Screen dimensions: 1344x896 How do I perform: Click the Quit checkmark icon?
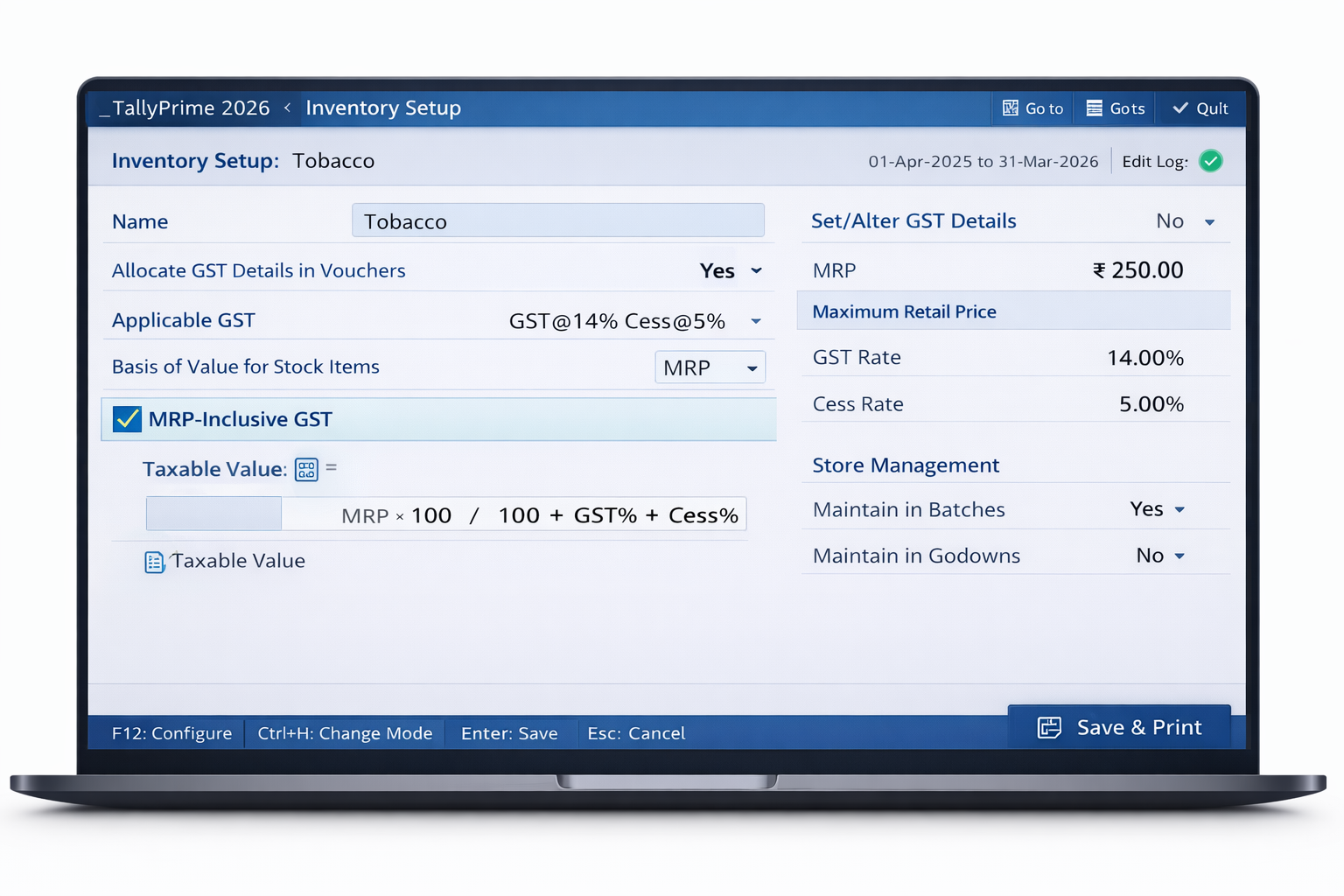[x=1181, y=108]
